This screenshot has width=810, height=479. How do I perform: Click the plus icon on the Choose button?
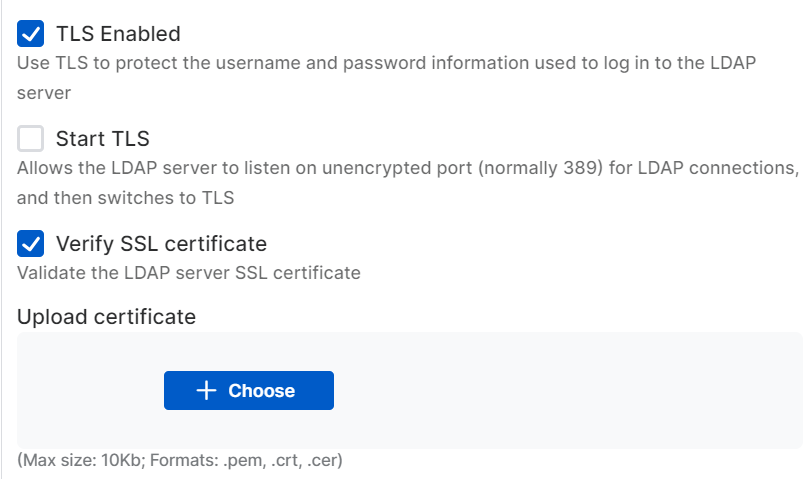coord(207,391)
